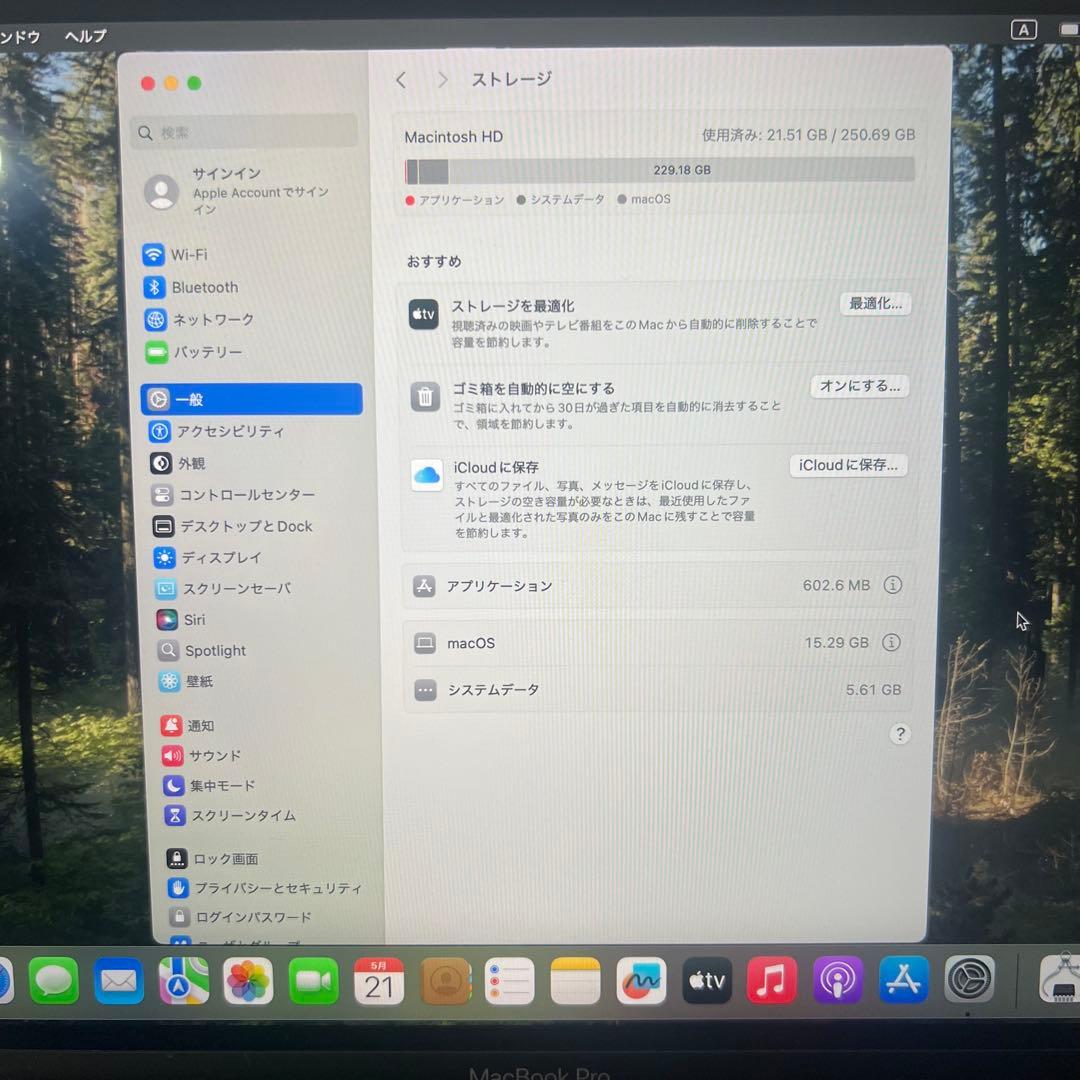
Task: Open Wi-Fi settings in the sidebar
Action: click(190, 254)
